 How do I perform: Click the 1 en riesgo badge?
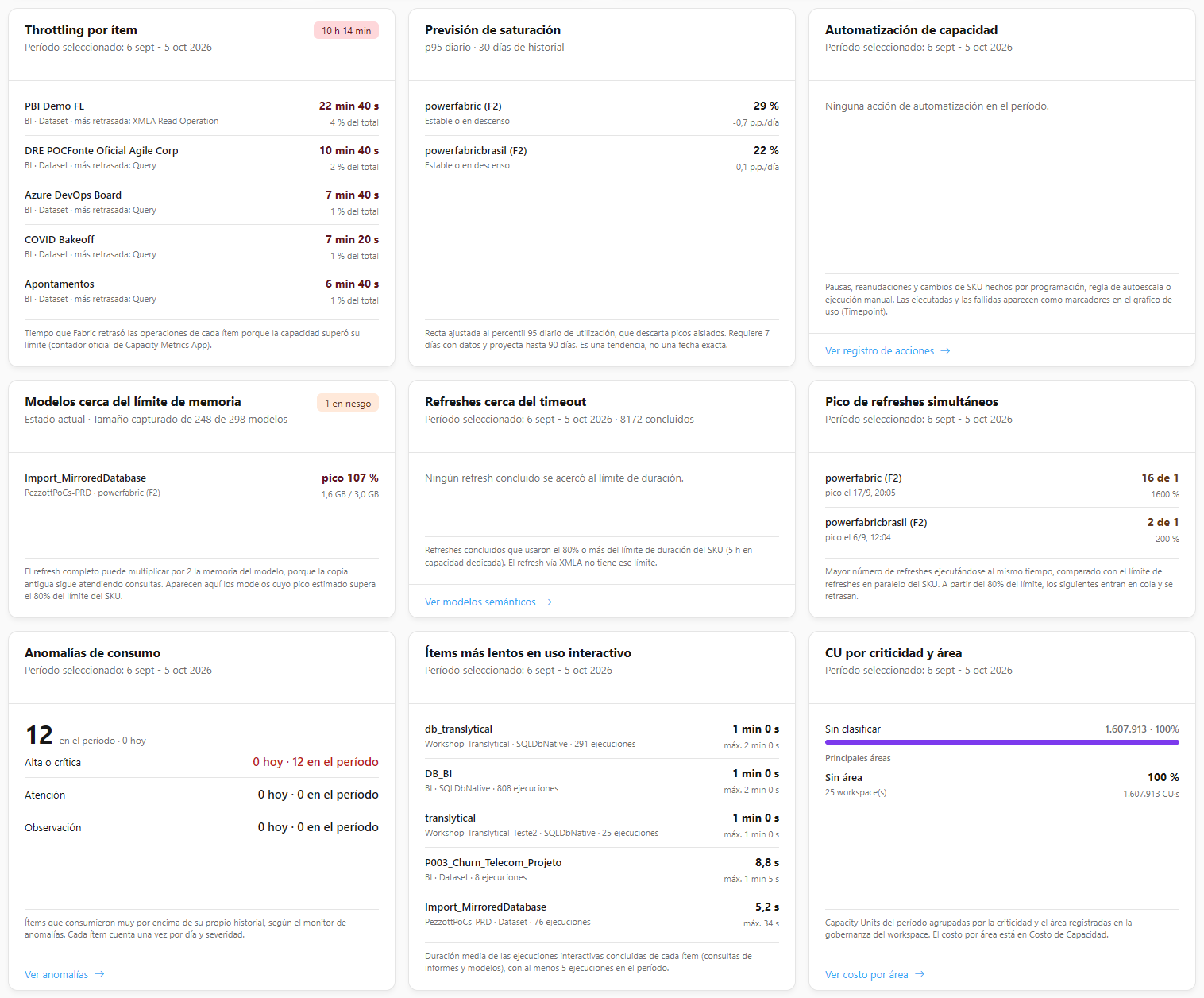348,403
